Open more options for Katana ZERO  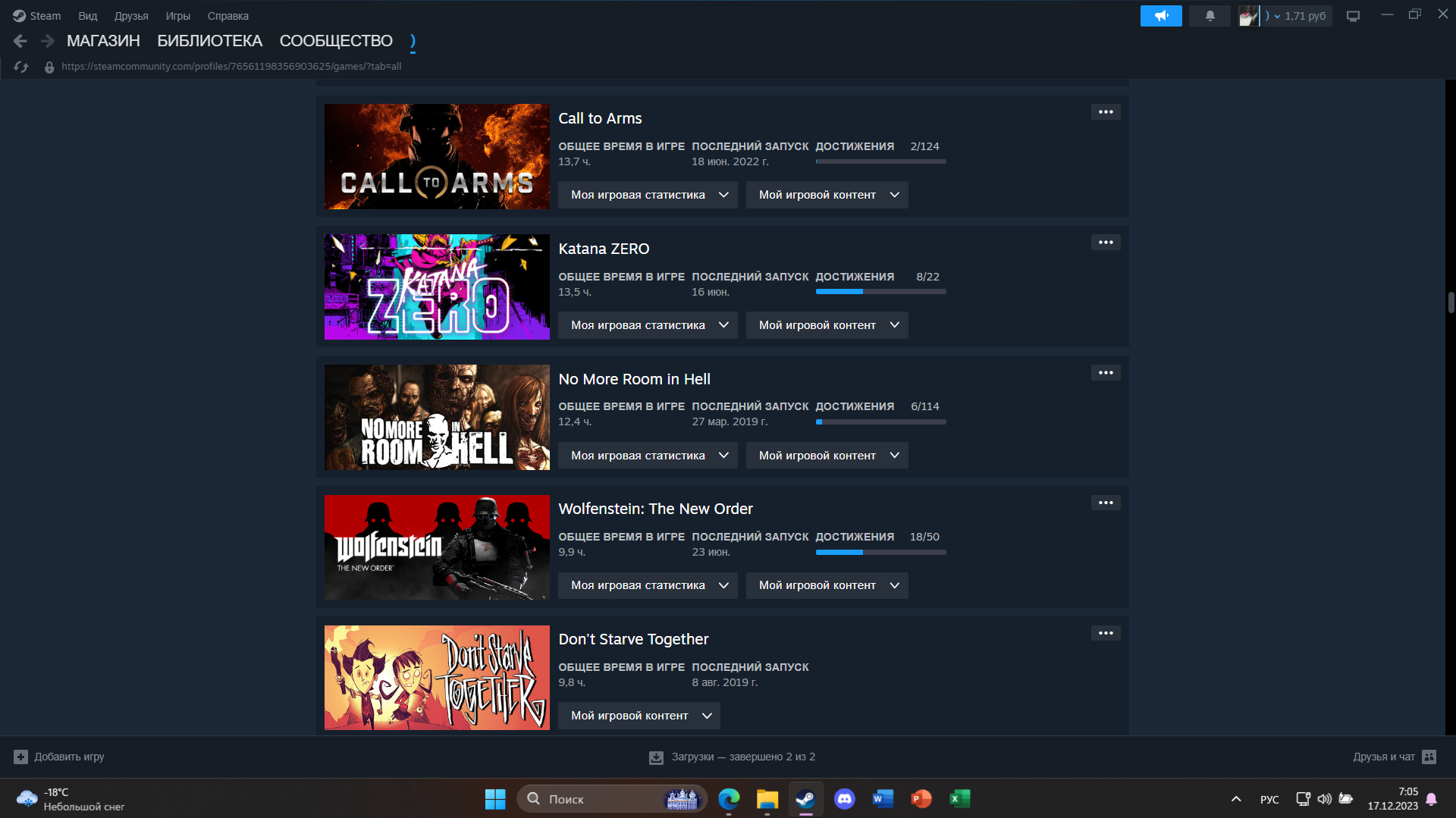click(1106, 243)
